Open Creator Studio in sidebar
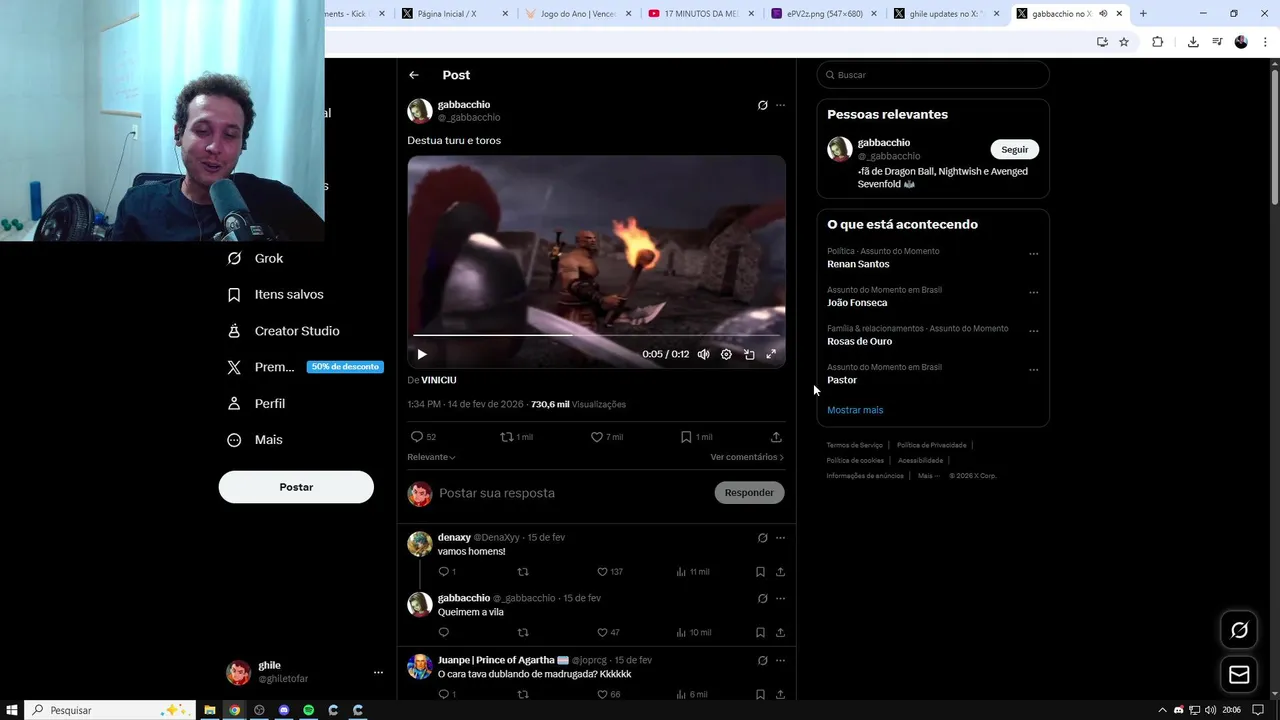This screenshot has width=1280, height=720. (x=283, y=331)
